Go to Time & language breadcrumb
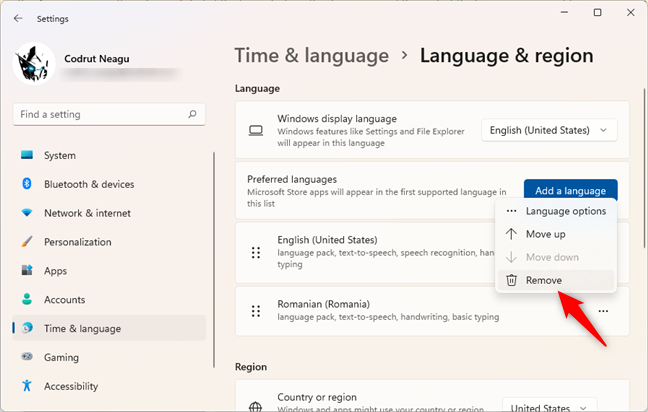 (312, 55)
